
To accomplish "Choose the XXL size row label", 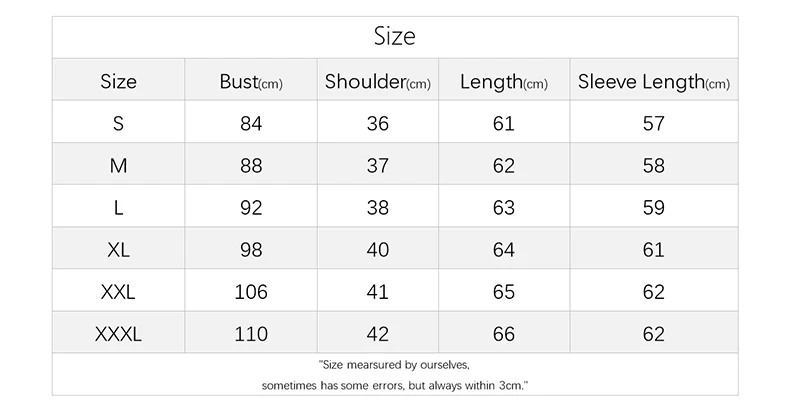I will [x=118, y=292].
